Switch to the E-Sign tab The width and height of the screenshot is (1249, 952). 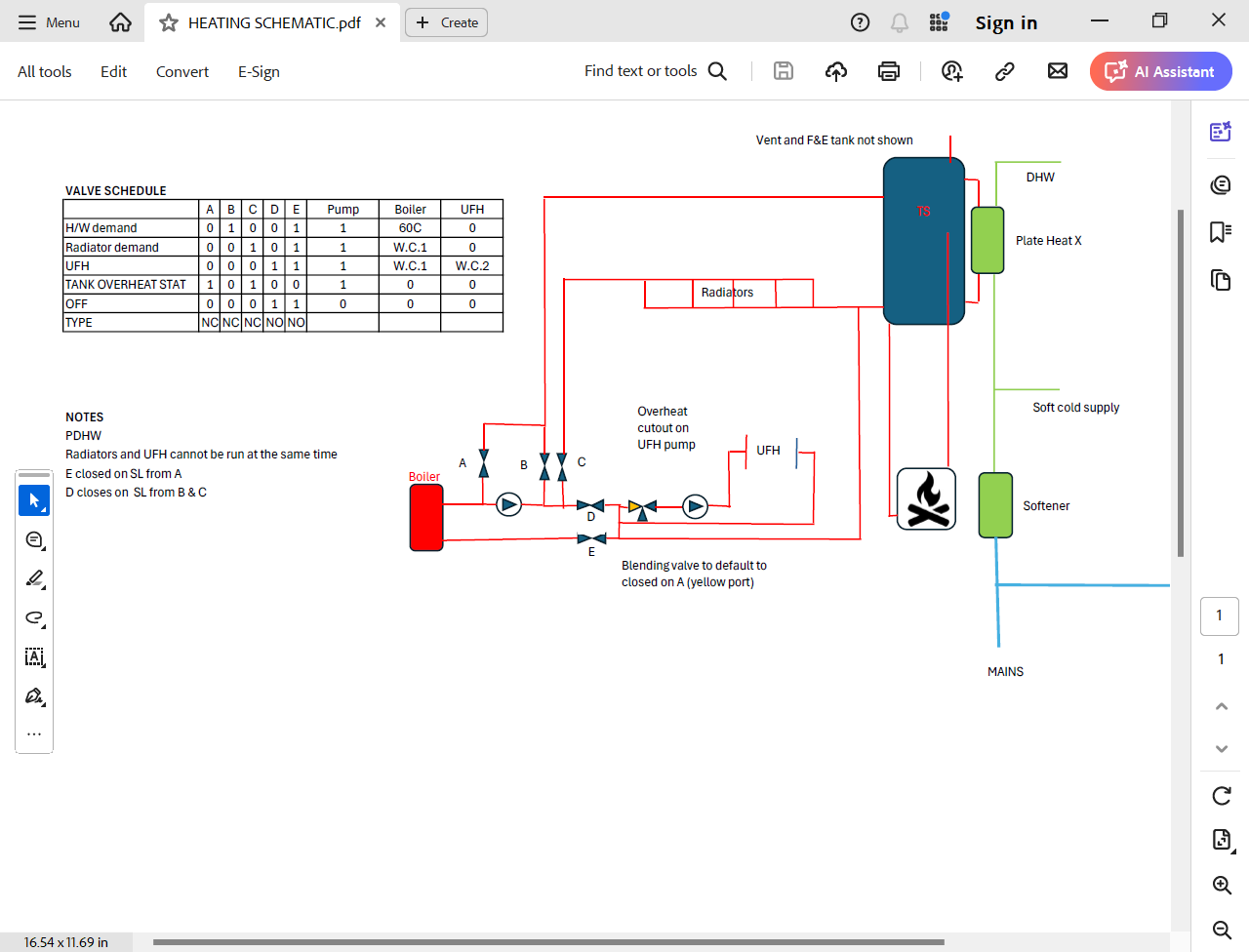(259, 71)
